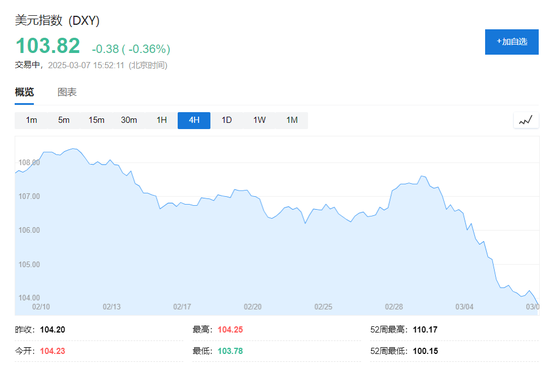The width and height of the screenshot is (550, 372).
Task: Select the 30m timeframe
Action: pos(129,120)
